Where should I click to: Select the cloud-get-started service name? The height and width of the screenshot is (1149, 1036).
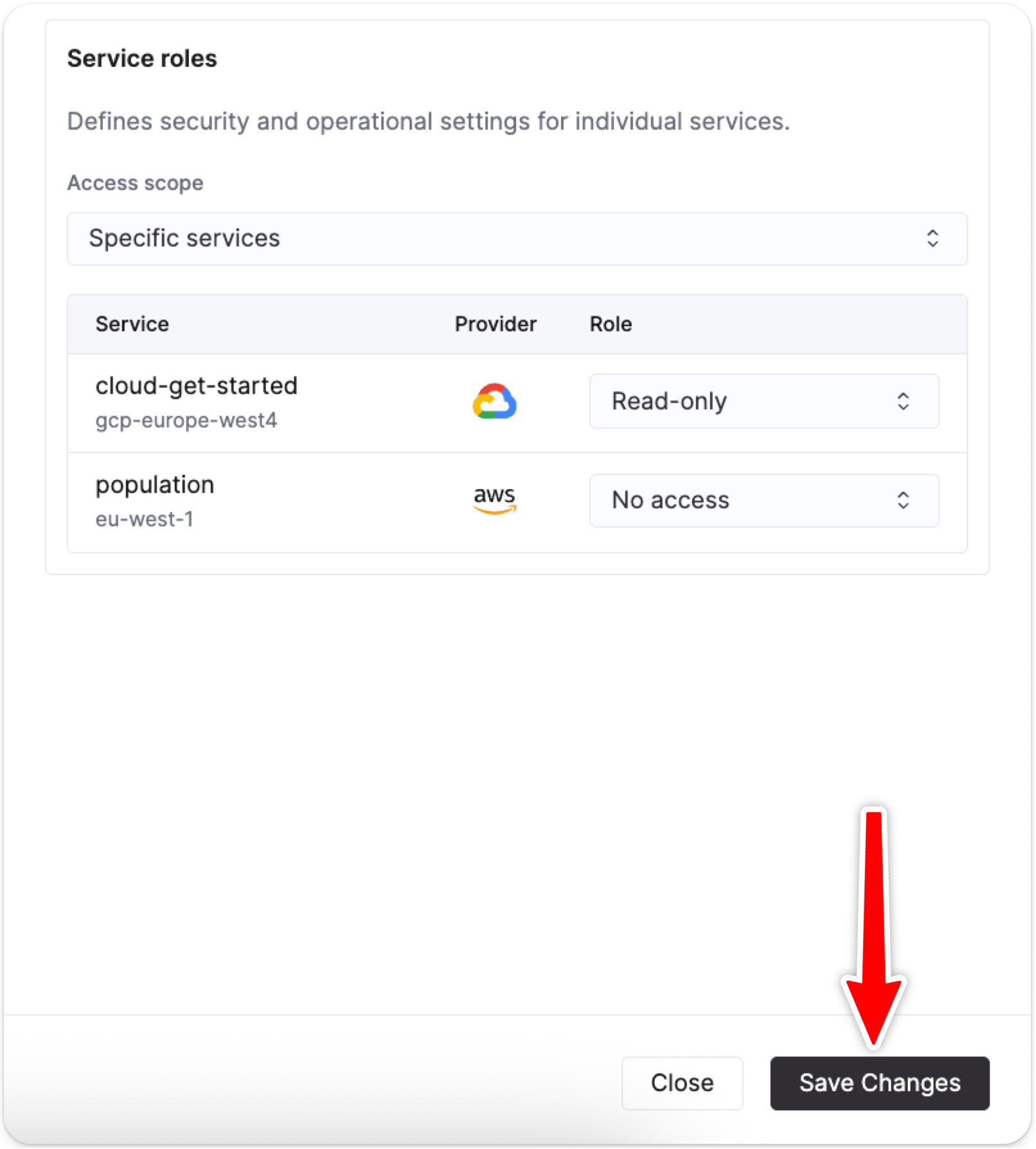tap(196, 386)
